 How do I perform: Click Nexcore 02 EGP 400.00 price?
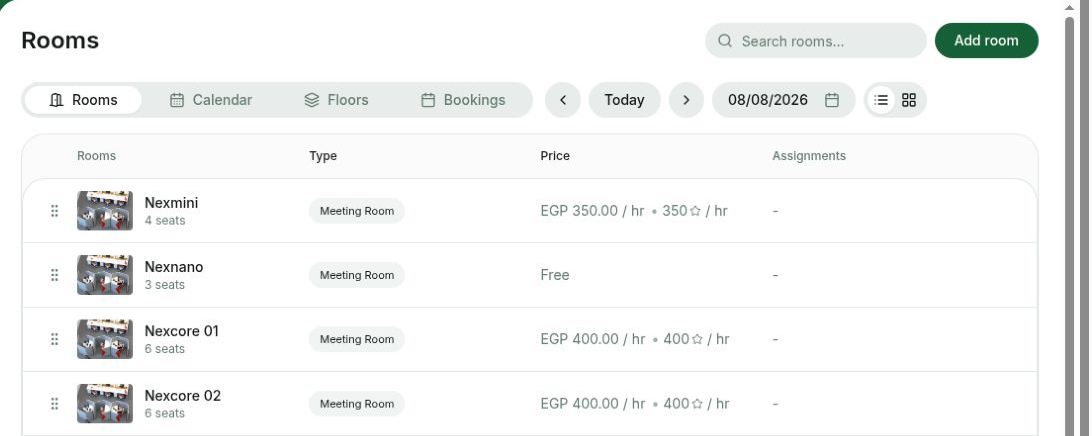[x=593, y=403]
